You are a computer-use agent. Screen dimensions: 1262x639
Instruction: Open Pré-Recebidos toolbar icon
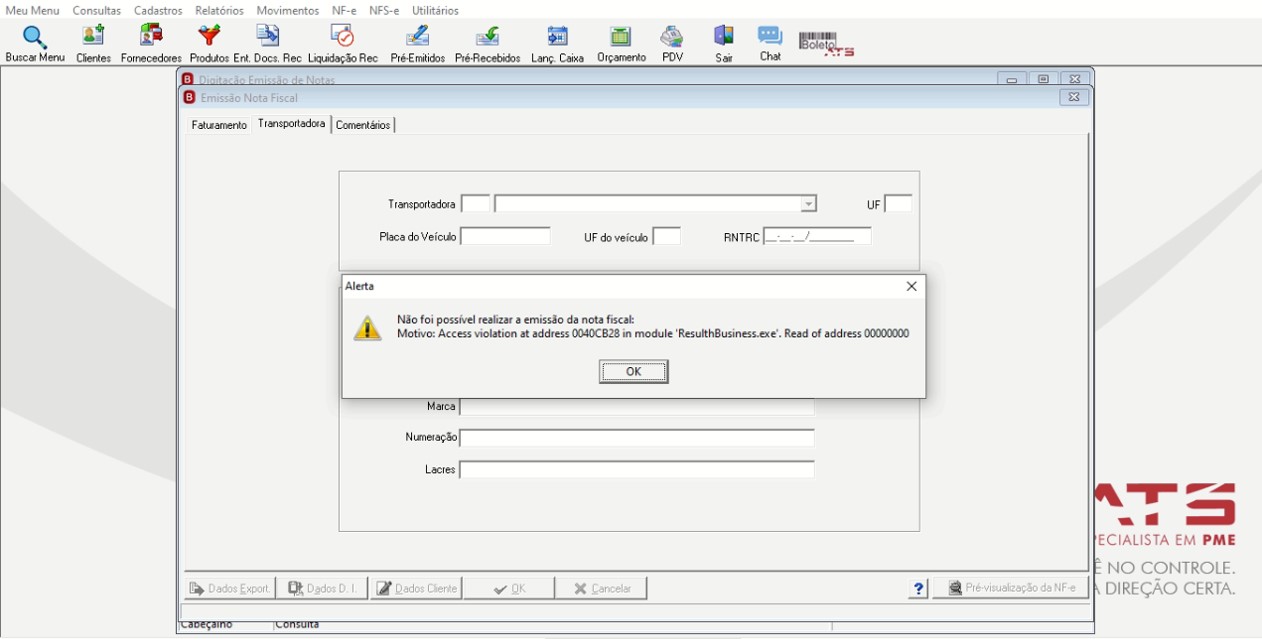pyautogui.click(x=487, y=45)
